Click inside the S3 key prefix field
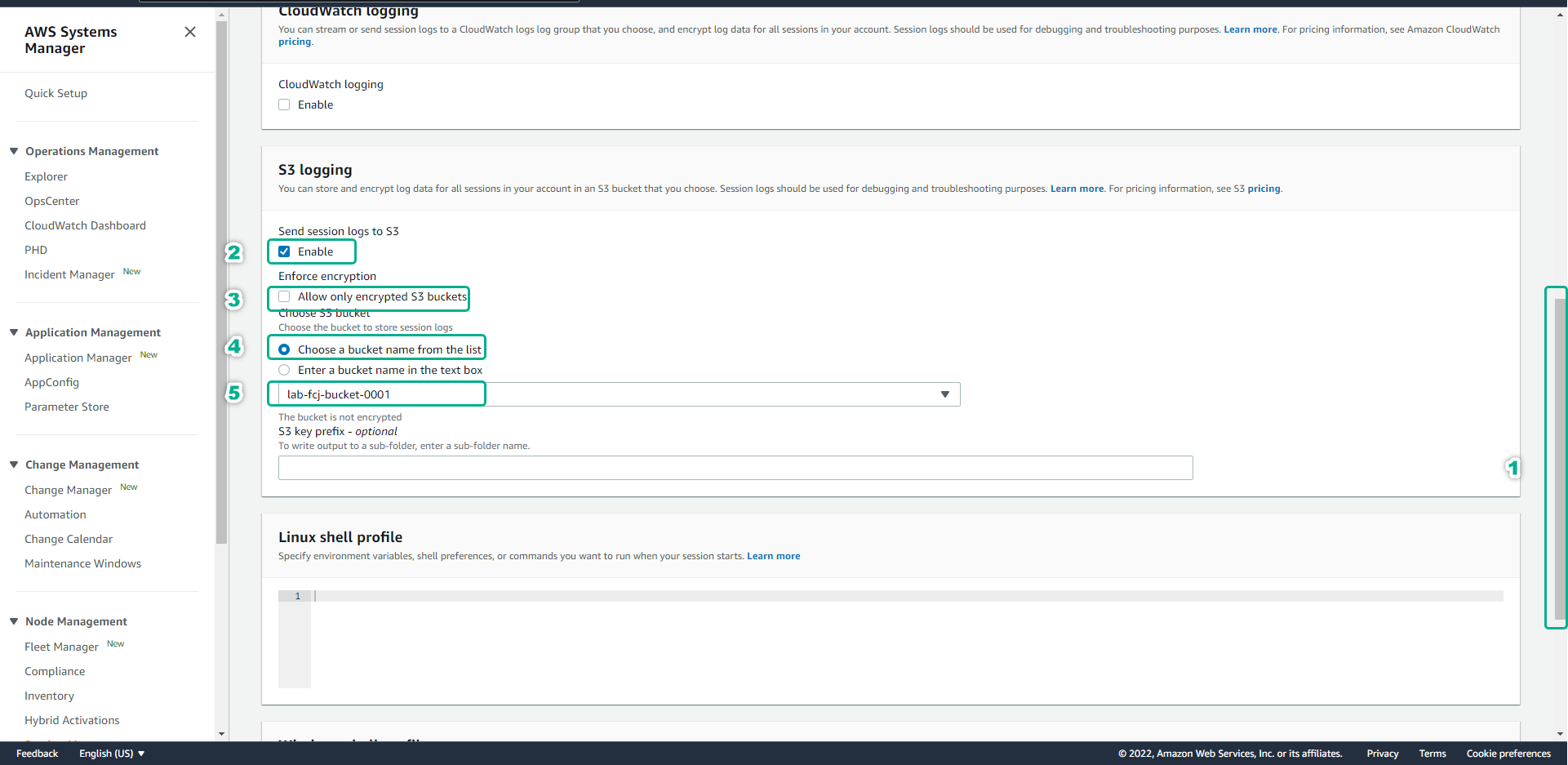1568x765 pixels. pyautogui.click(x=735, y=468)
